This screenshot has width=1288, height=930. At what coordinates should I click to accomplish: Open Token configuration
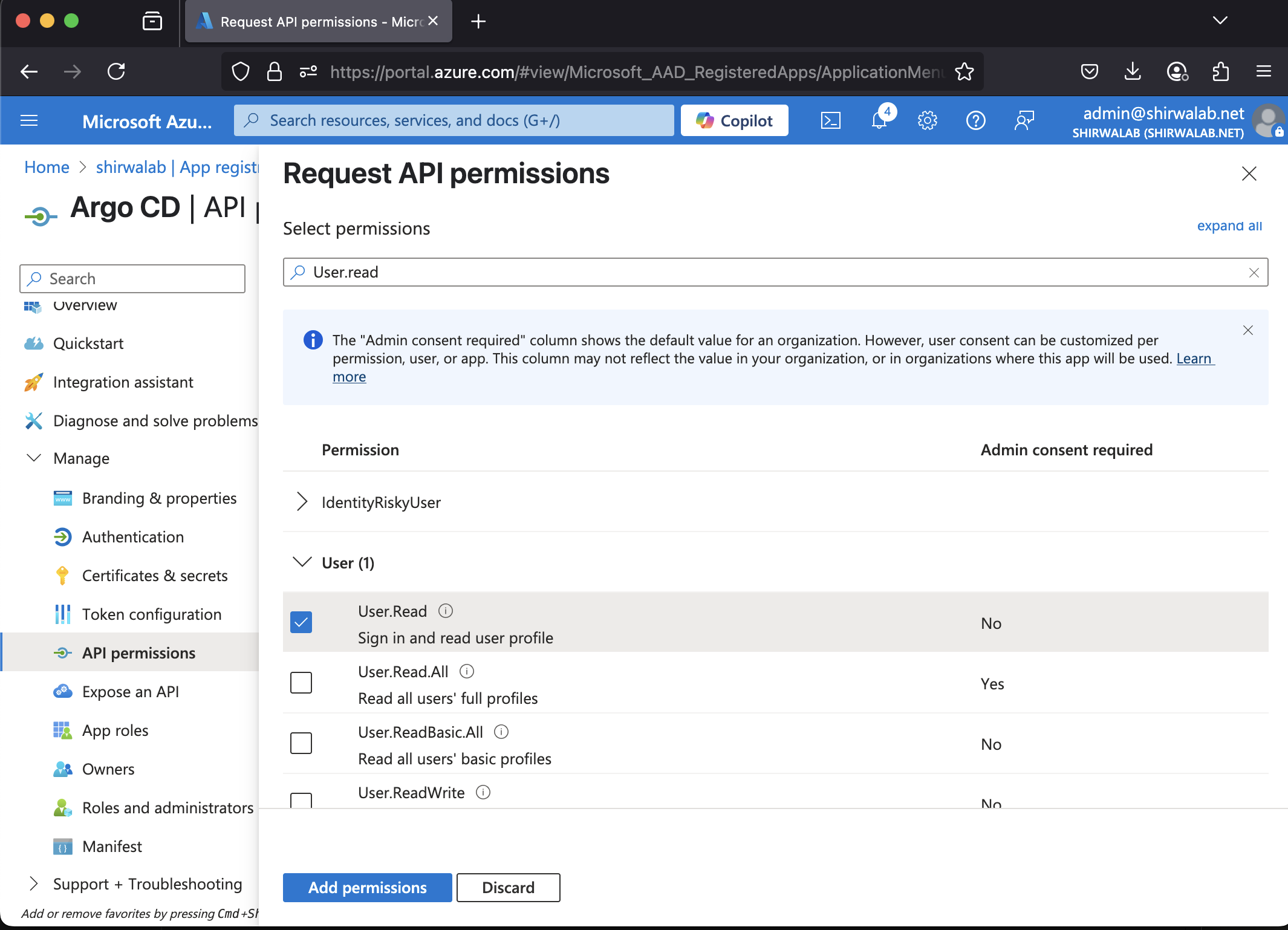tap(152, 614)
